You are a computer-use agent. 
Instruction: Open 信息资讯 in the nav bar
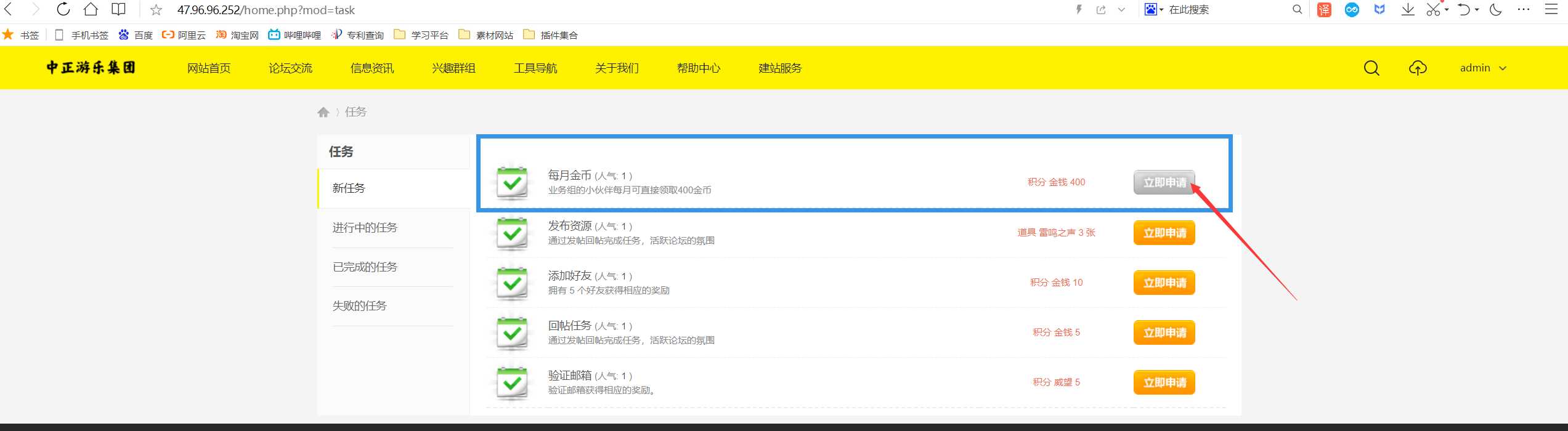click(x=372, y=68)
